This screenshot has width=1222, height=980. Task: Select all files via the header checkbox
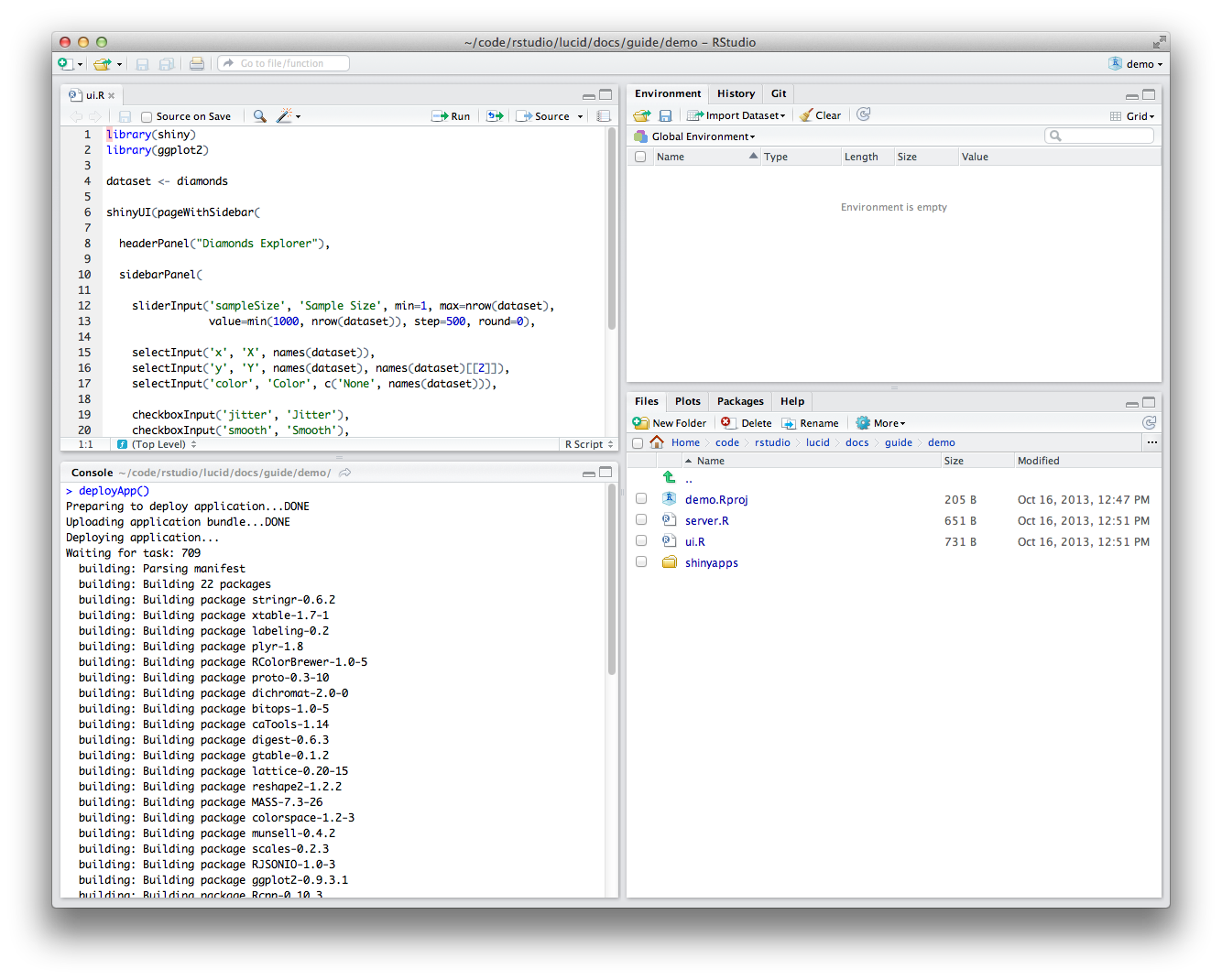(x=638, y=441)
